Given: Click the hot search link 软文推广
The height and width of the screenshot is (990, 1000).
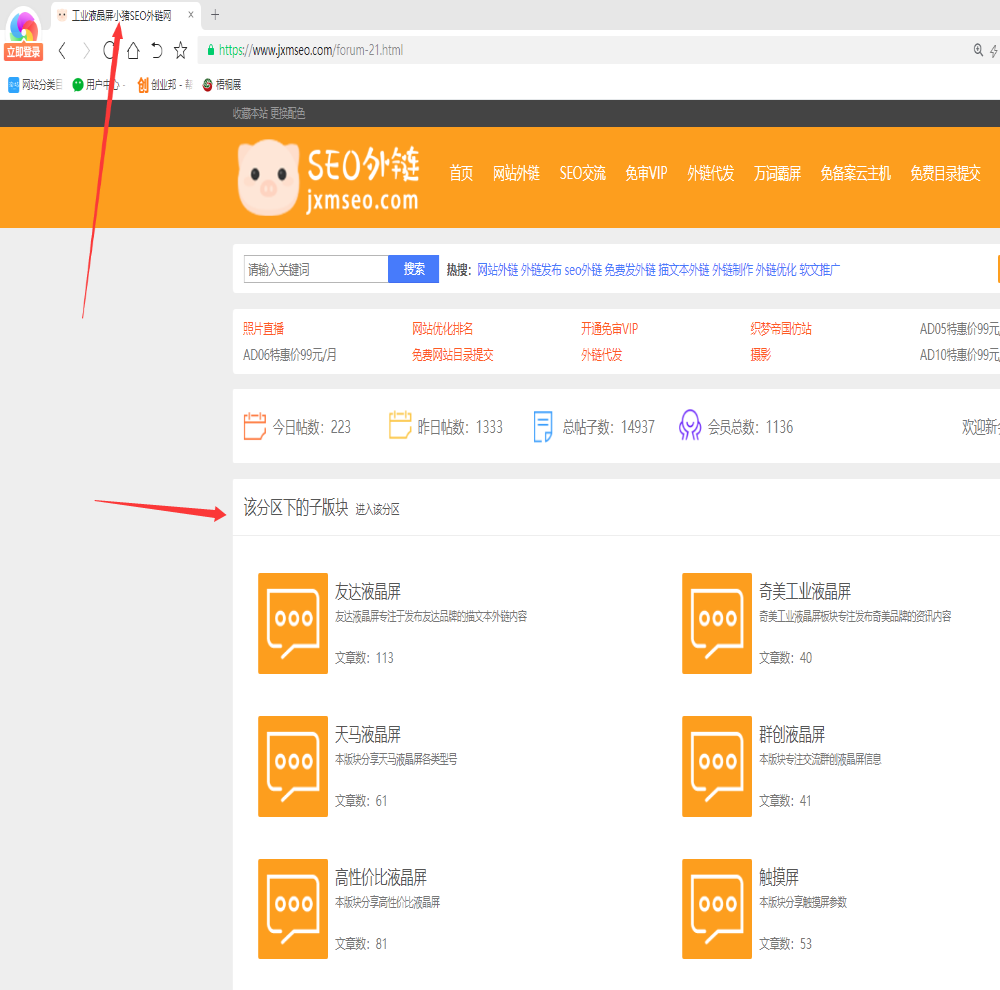Looking at the screenshot, I should pos(820,270).
